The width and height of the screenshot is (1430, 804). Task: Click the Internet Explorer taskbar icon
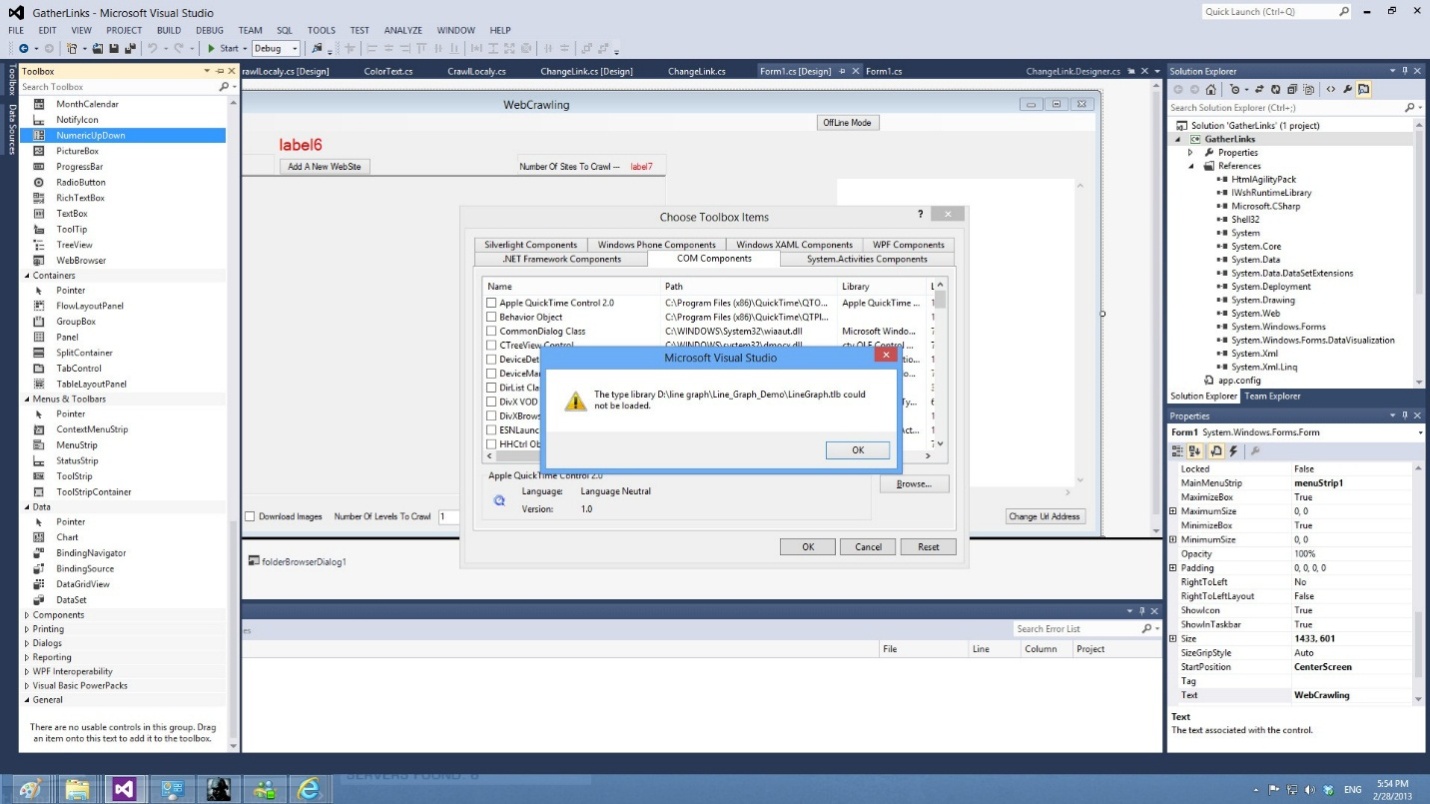[x=309, y=789]
